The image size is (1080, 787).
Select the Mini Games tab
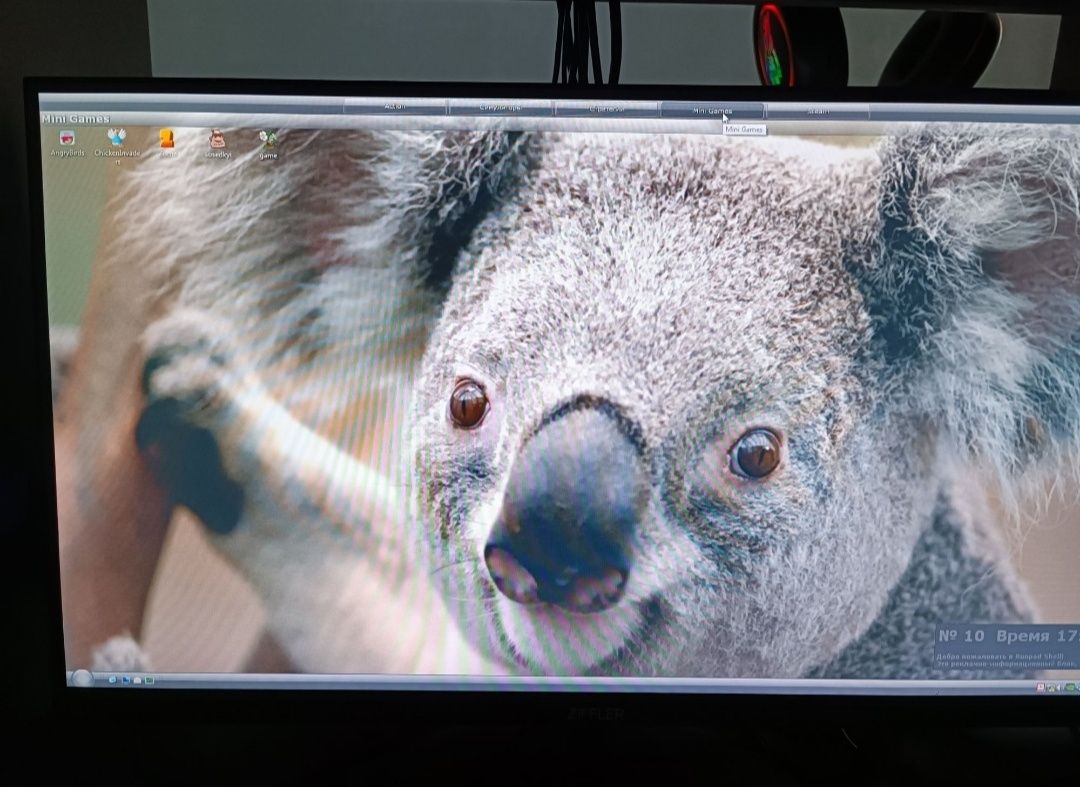(712, 110)
